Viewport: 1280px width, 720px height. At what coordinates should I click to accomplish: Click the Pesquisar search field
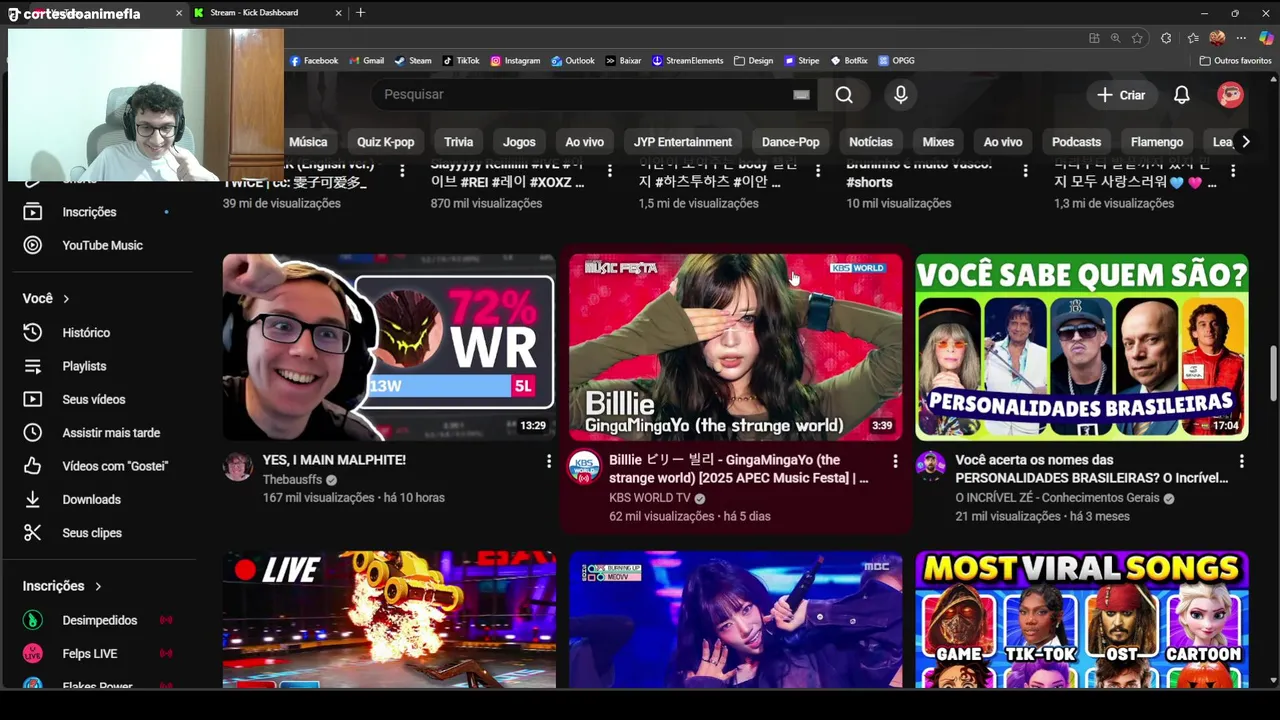[x=585, y=94]
